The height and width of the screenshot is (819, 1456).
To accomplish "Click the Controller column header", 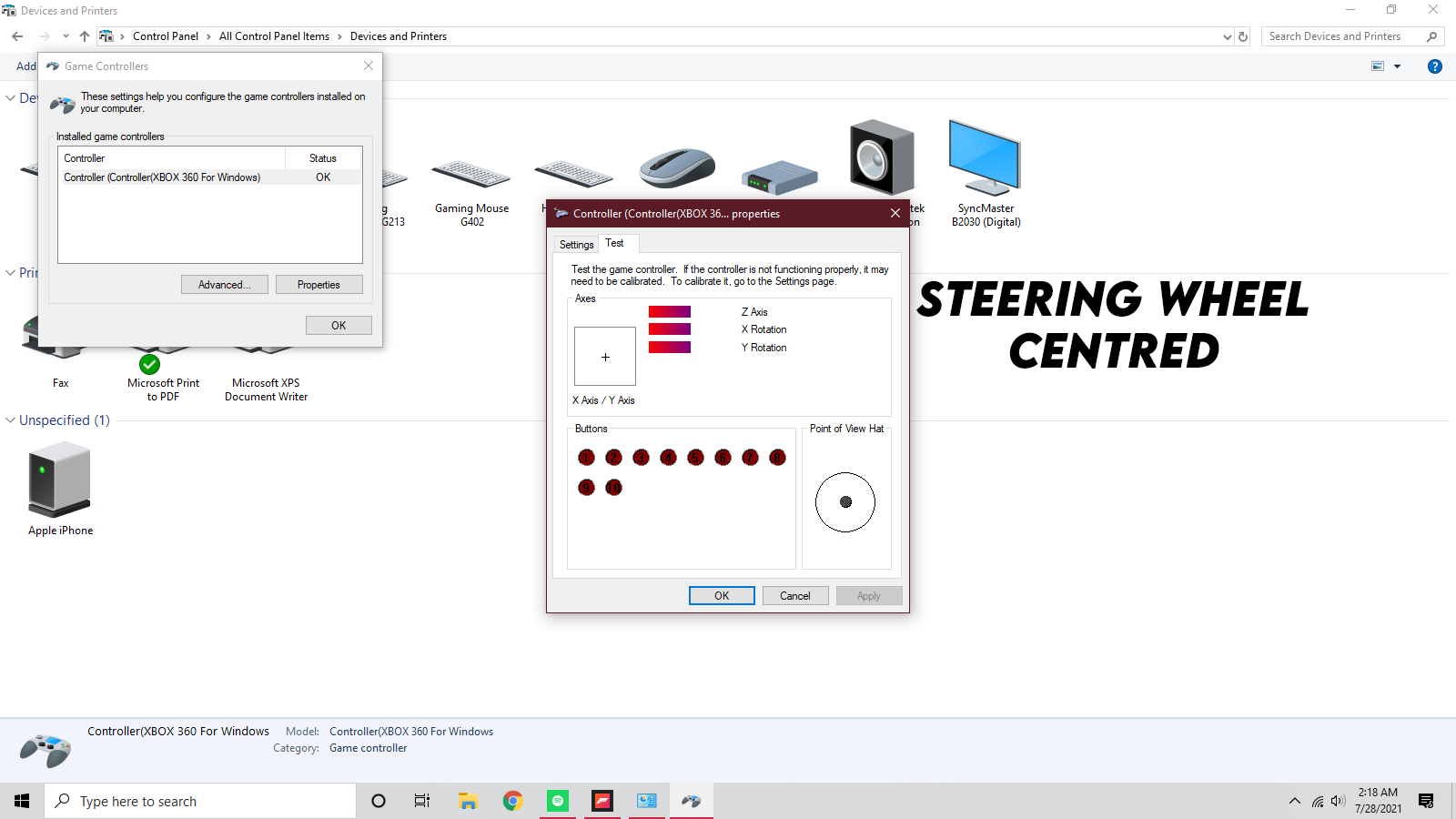I will click(x=172, y=158).
